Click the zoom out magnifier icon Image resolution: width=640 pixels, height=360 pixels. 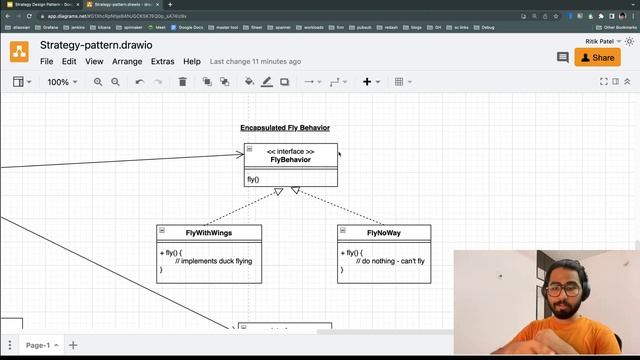click(x=116, y=82)
